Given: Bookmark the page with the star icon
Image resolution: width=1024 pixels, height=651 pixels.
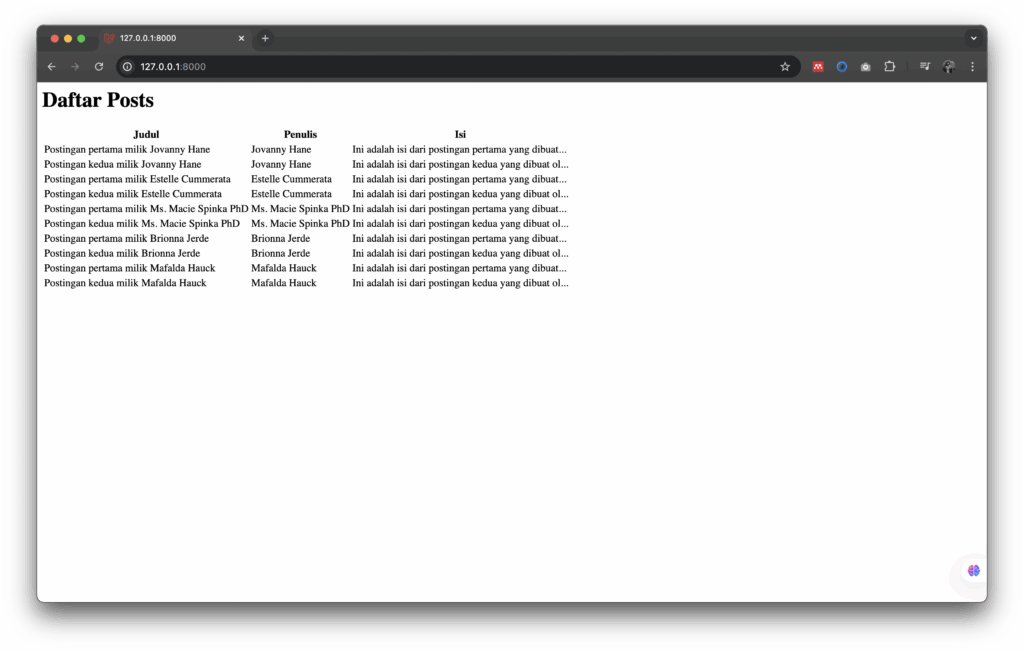Looking at the screenshot, I should (x=785, y=66).
